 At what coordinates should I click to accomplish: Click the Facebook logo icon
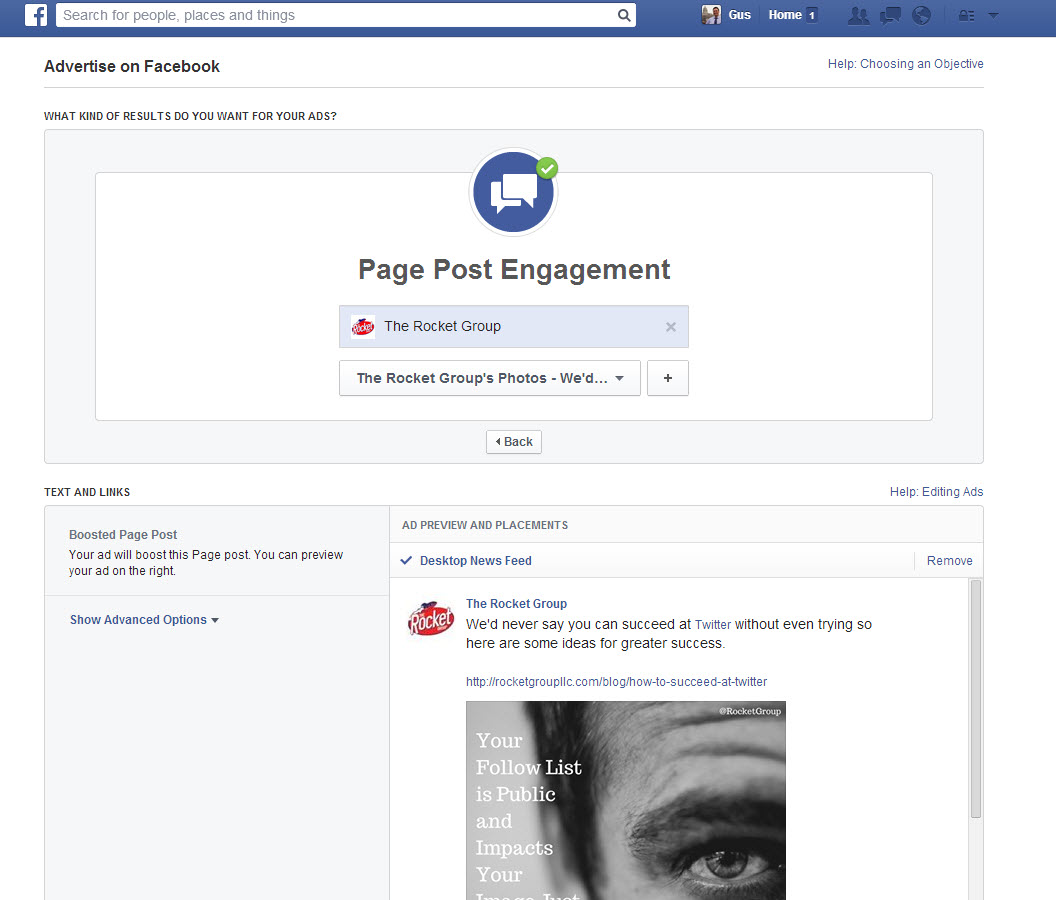pos(36,15)
